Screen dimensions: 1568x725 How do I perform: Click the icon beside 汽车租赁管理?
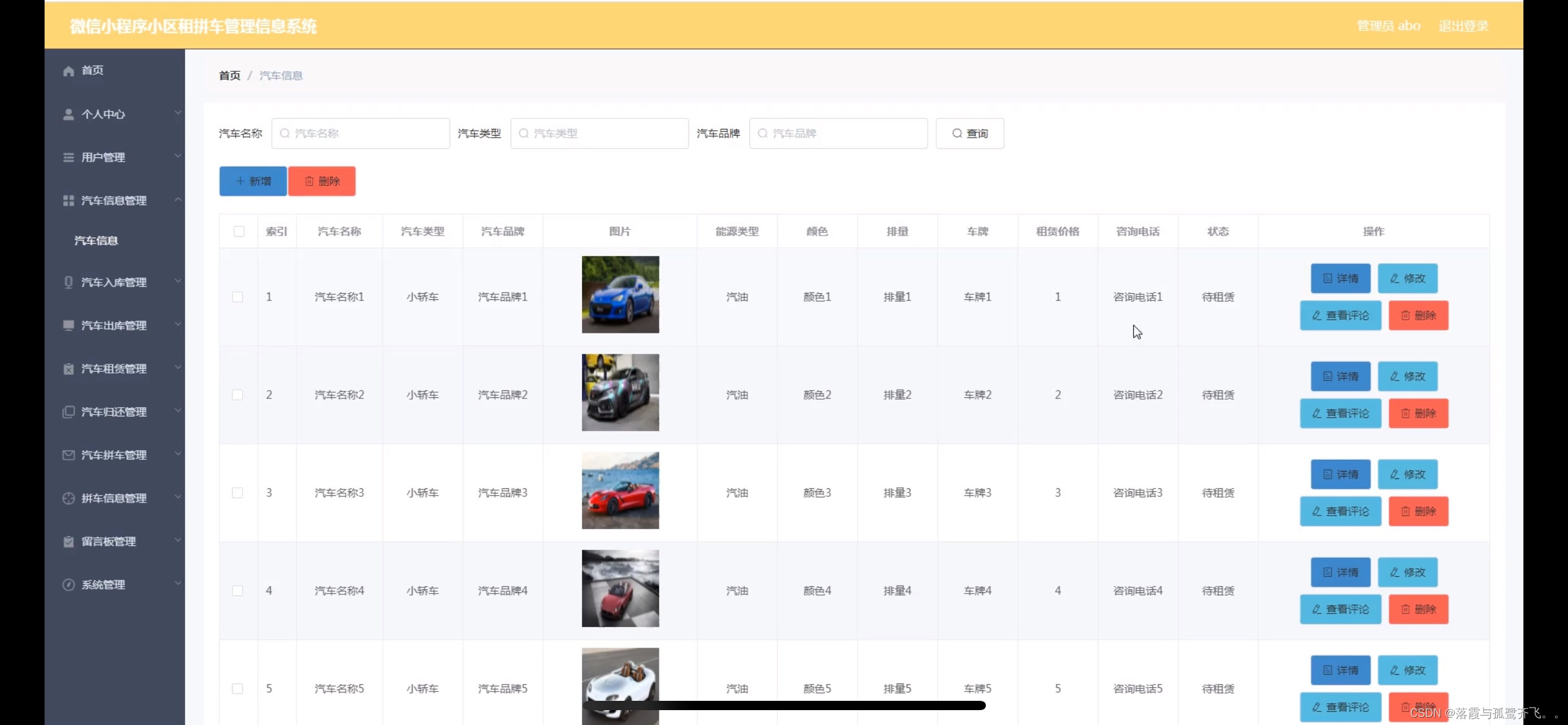[68, 369]
